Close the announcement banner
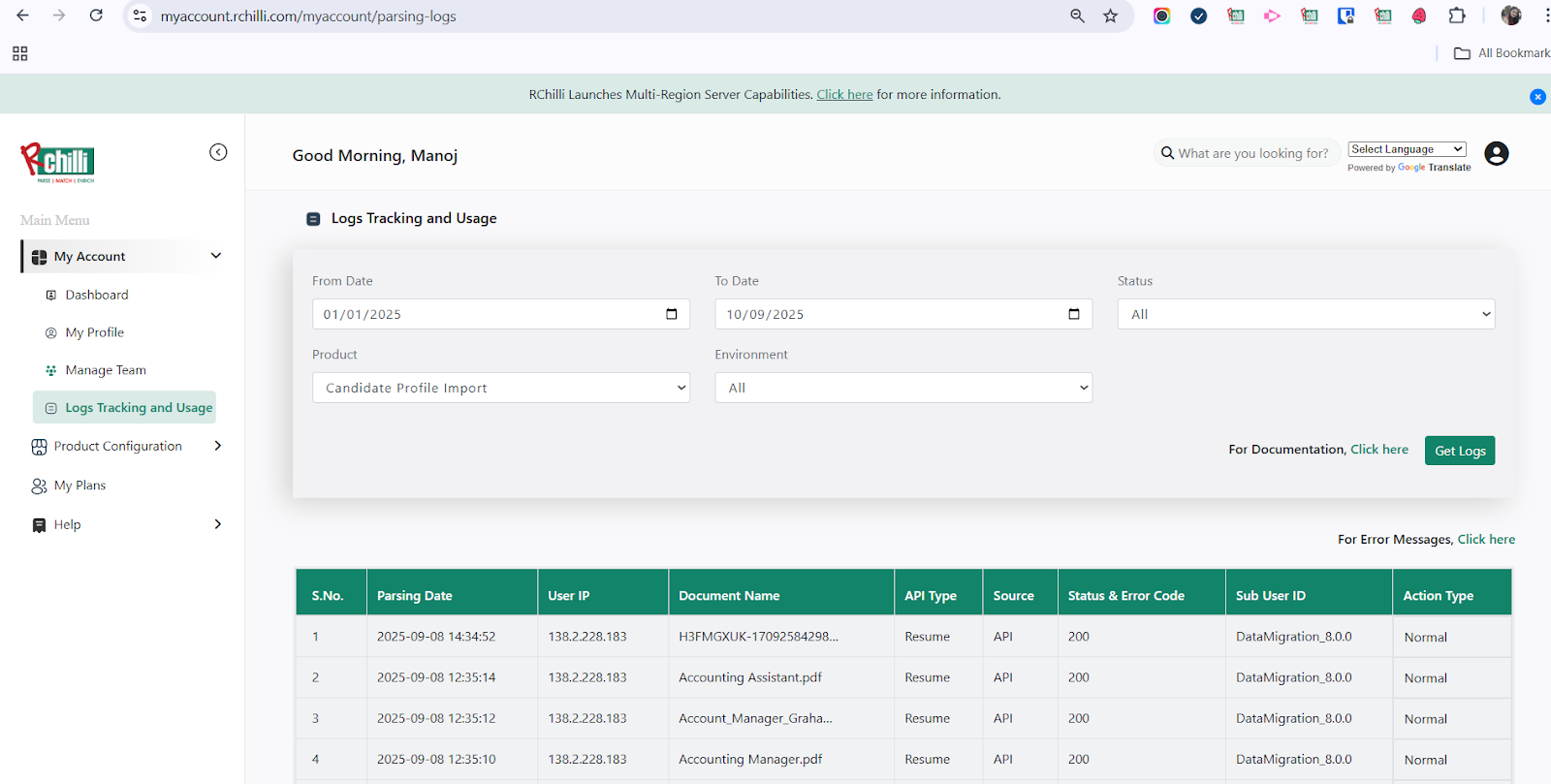1551x784 pixels. [1537, 97]
